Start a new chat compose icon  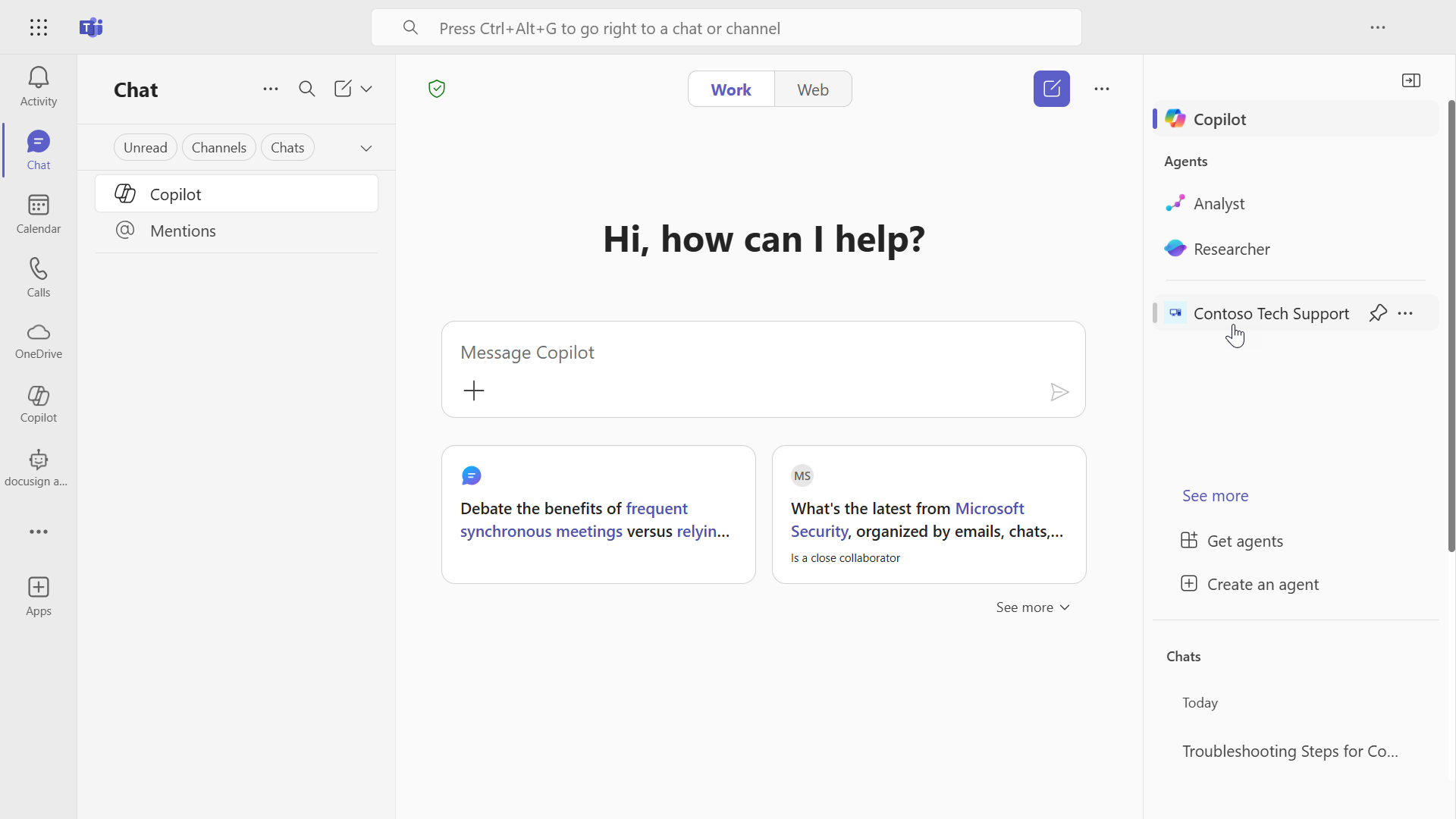click(x=343, y=89)
